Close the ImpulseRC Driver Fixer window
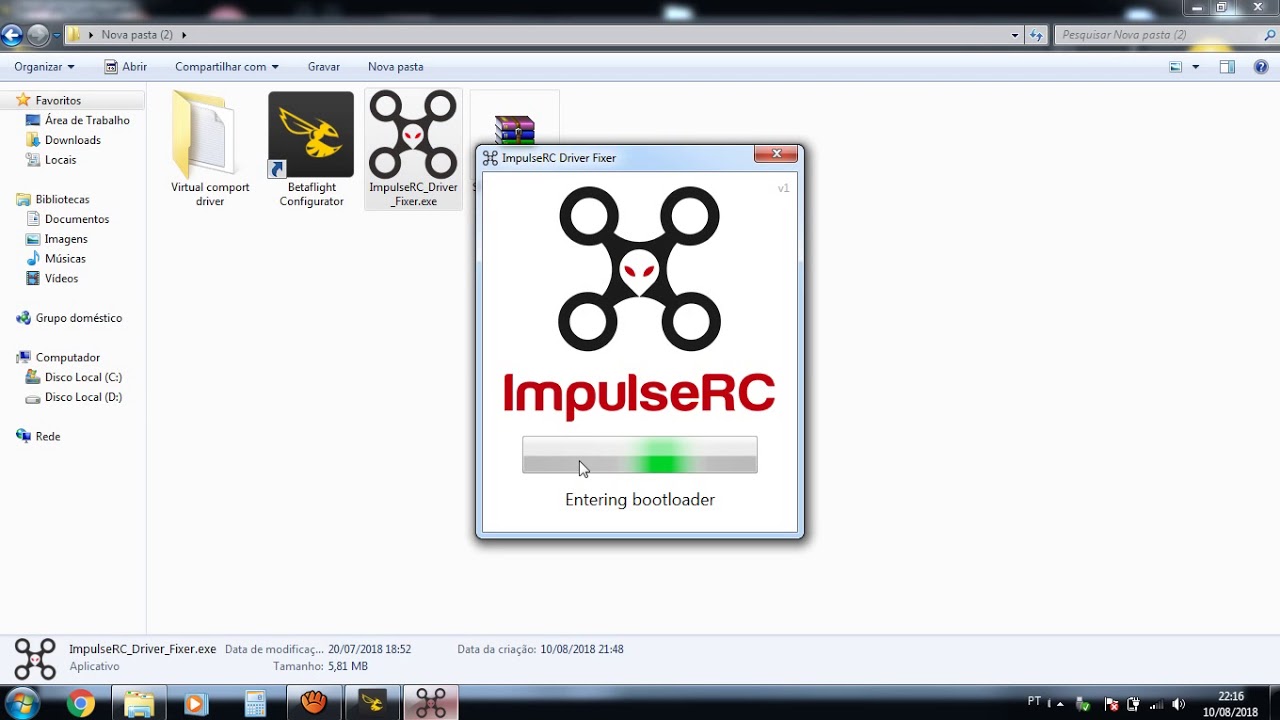 coord(775,154)
